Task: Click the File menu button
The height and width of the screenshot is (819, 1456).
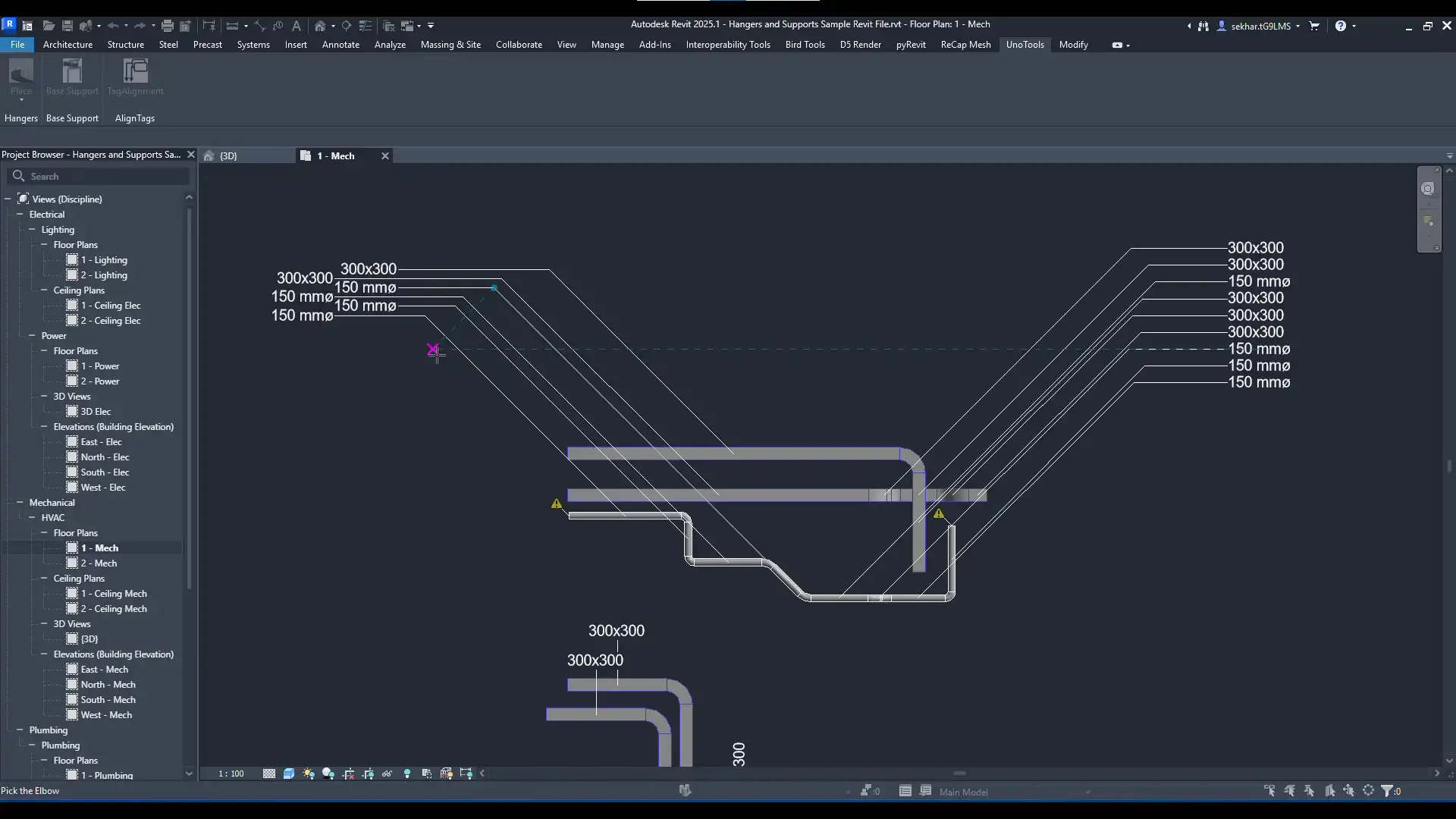Action: click(x=17, y=45)
